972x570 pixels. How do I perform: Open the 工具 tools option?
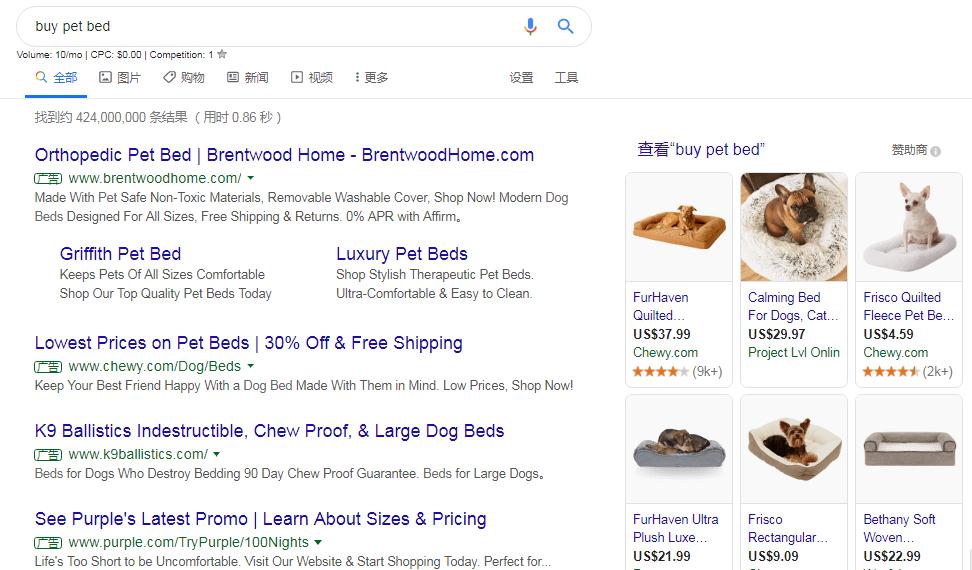pos(566,77)
